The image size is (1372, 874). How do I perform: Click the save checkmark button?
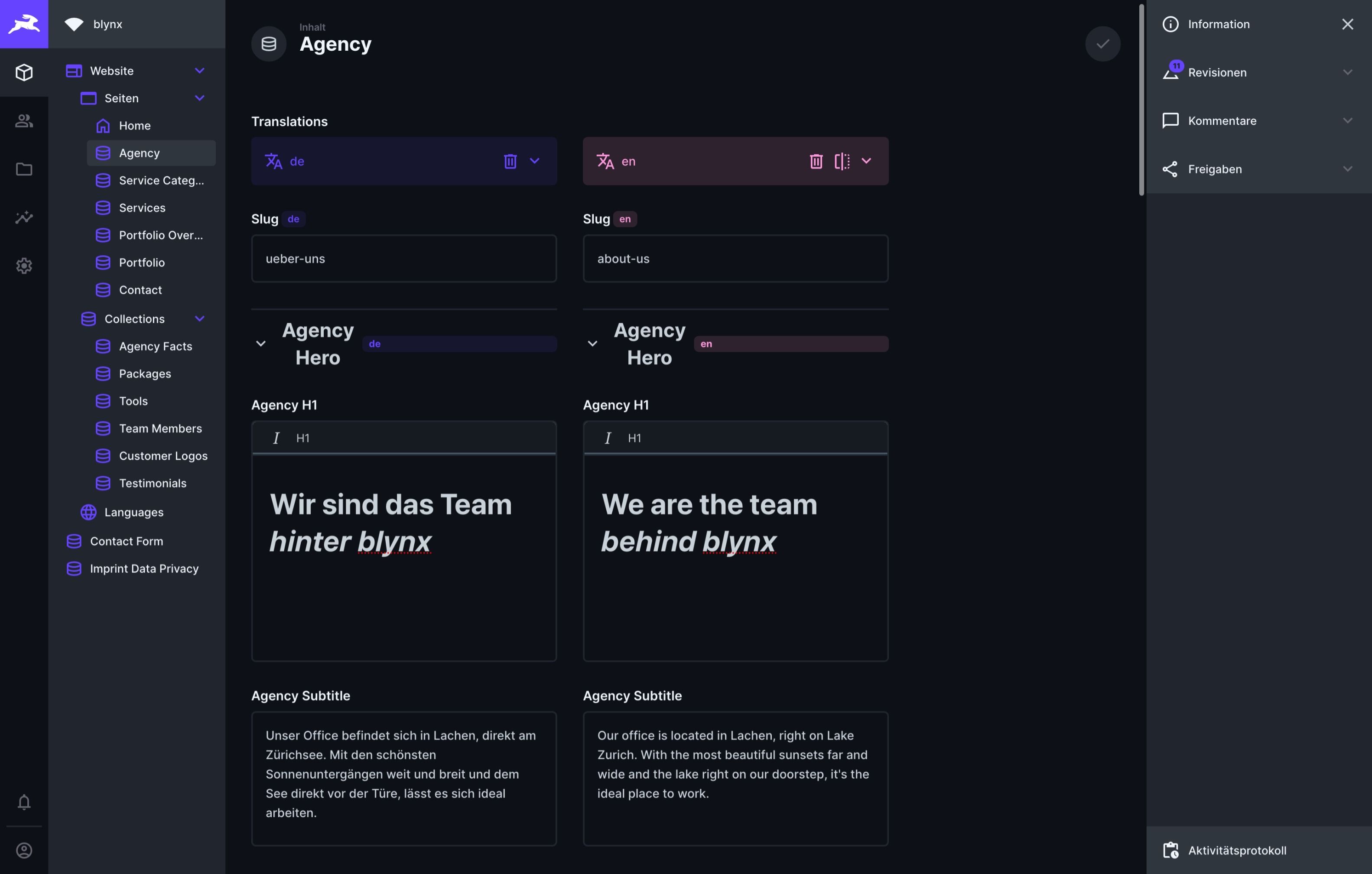point(1102,44)
